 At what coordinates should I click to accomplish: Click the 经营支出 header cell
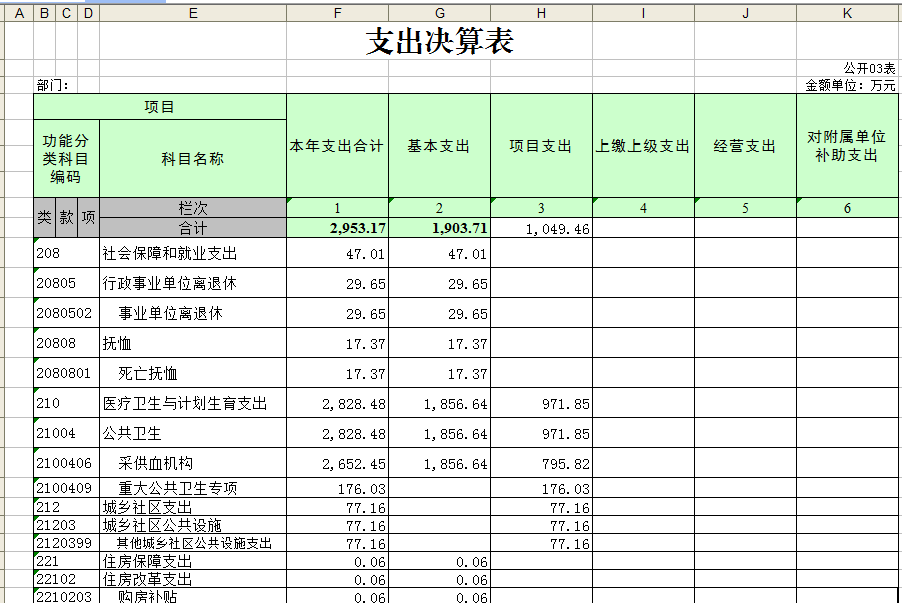(x=745, y=146)
